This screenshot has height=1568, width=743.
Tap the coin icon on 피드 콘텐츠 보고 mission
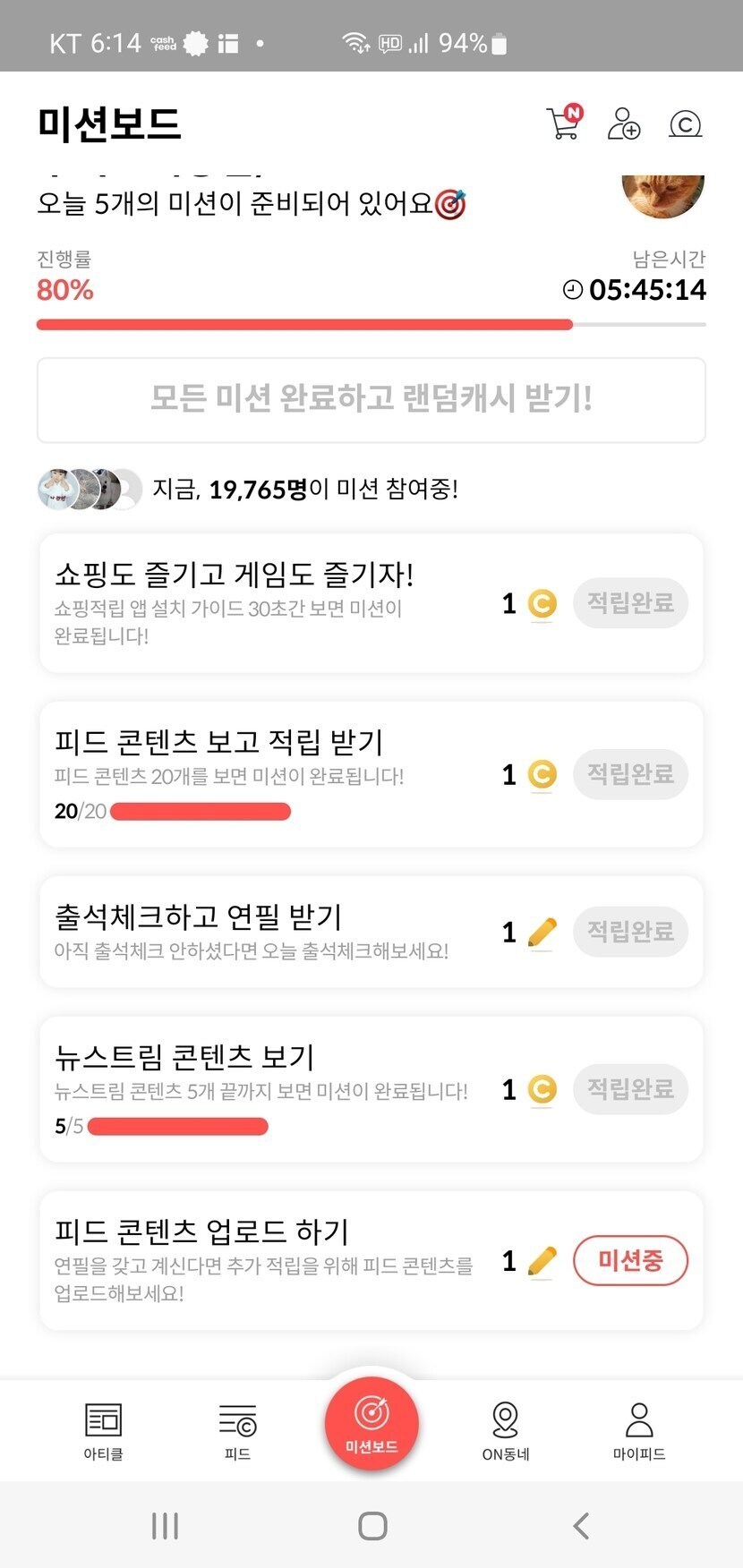click(x=542, y=774)
